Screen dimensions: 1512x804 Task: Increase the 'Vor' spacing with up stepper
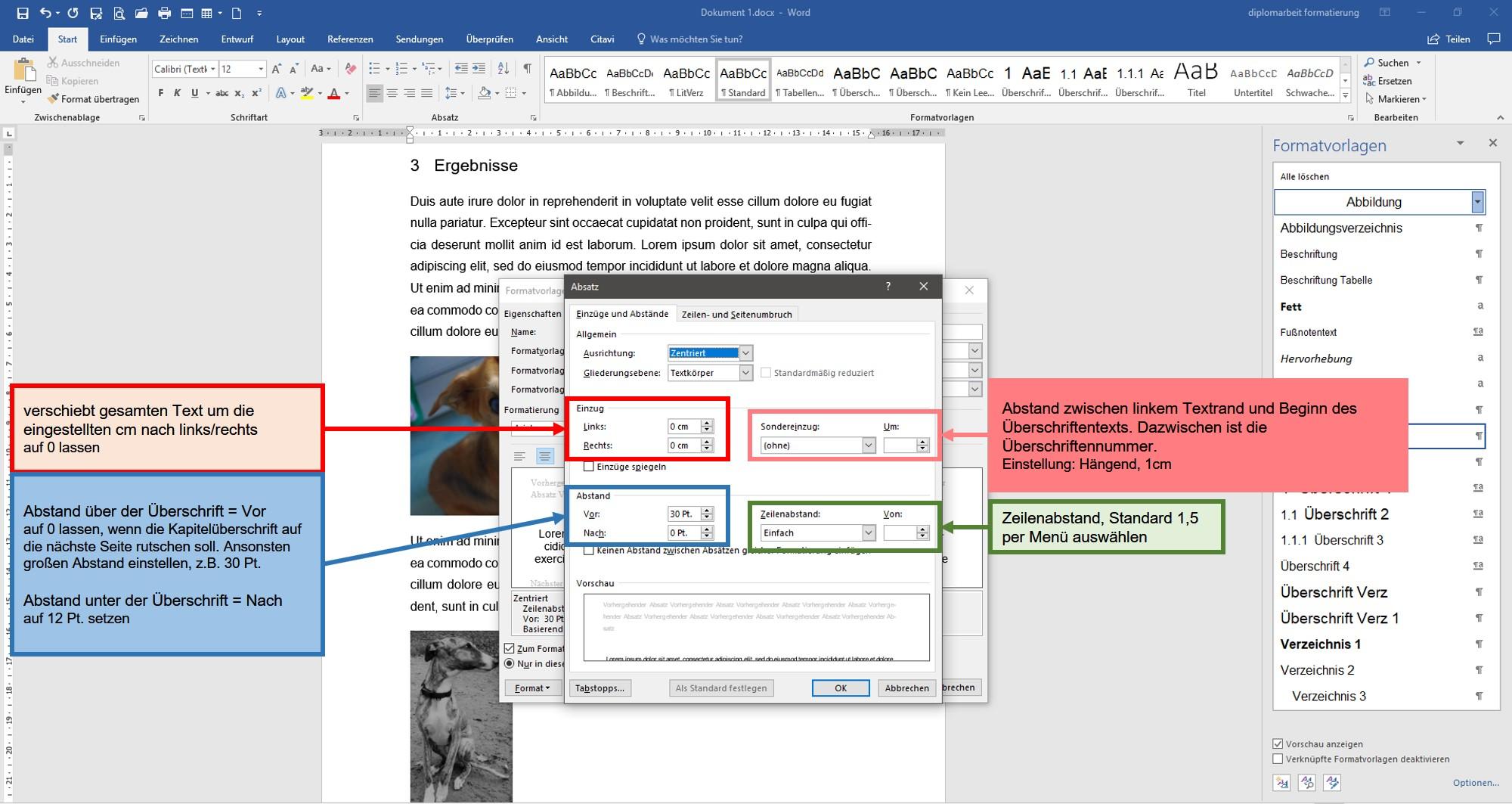coord(707,511)
